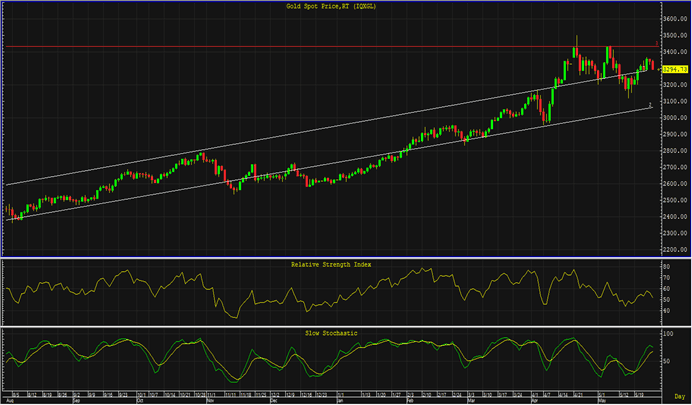Click marker 1 at the red line's end
692x405 pixels.
tap(656, 44)
